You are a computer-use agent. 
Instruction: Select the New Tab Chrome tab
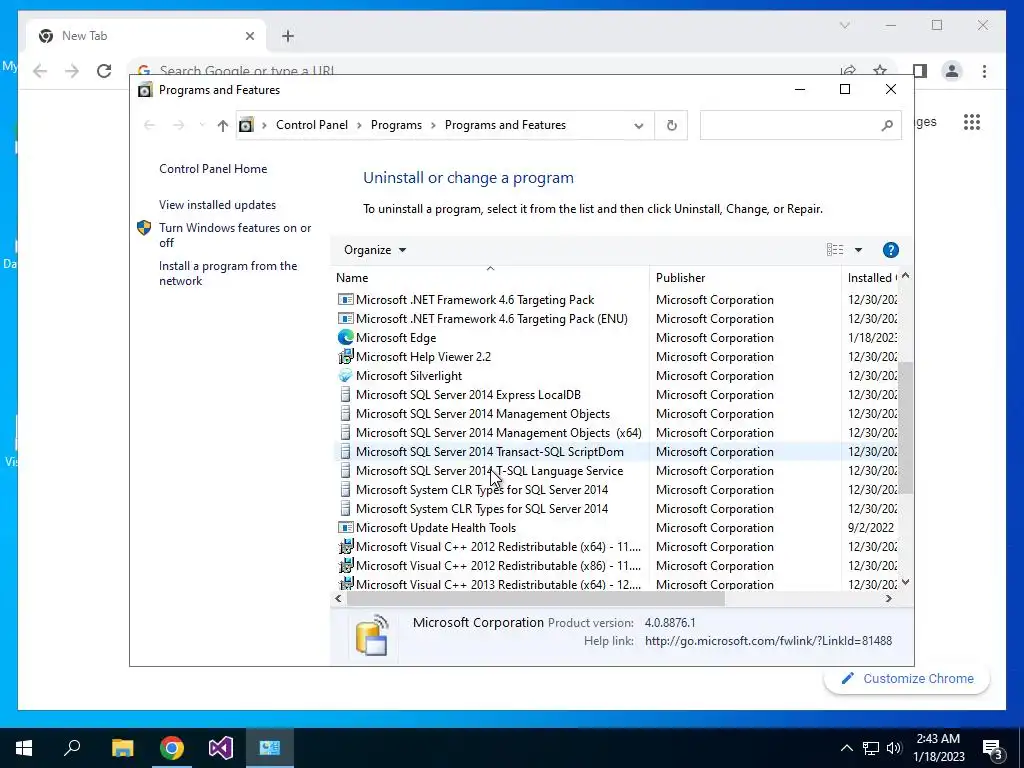pyautogui.click(x=146, y=36)
